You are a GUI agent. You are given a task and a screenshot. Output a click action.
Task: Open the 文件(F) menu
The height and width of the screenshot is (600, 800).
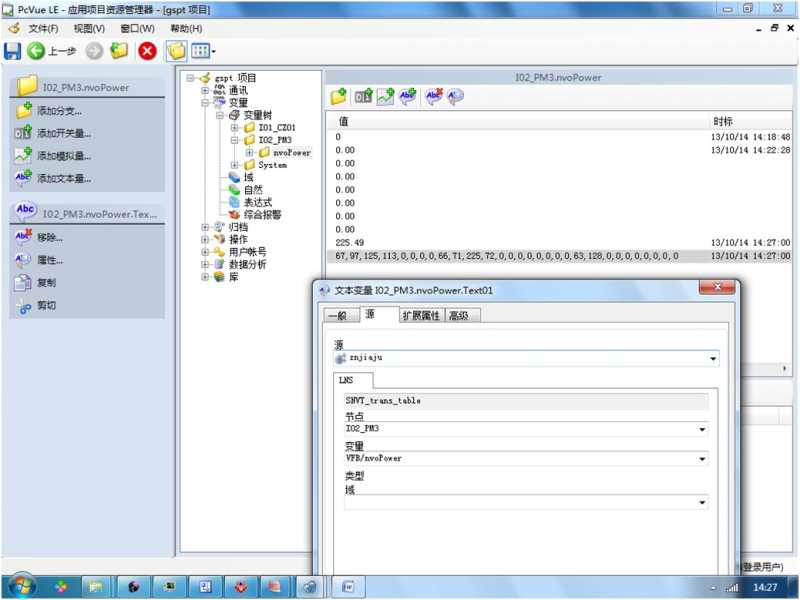coord(43,29)
